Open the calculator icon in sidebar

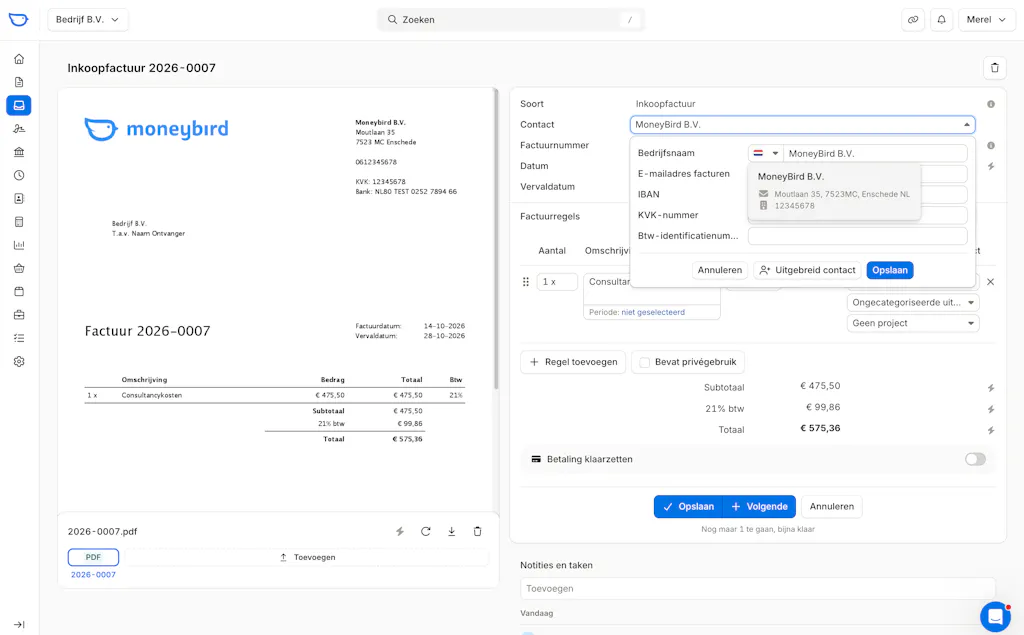pos(19,222)
